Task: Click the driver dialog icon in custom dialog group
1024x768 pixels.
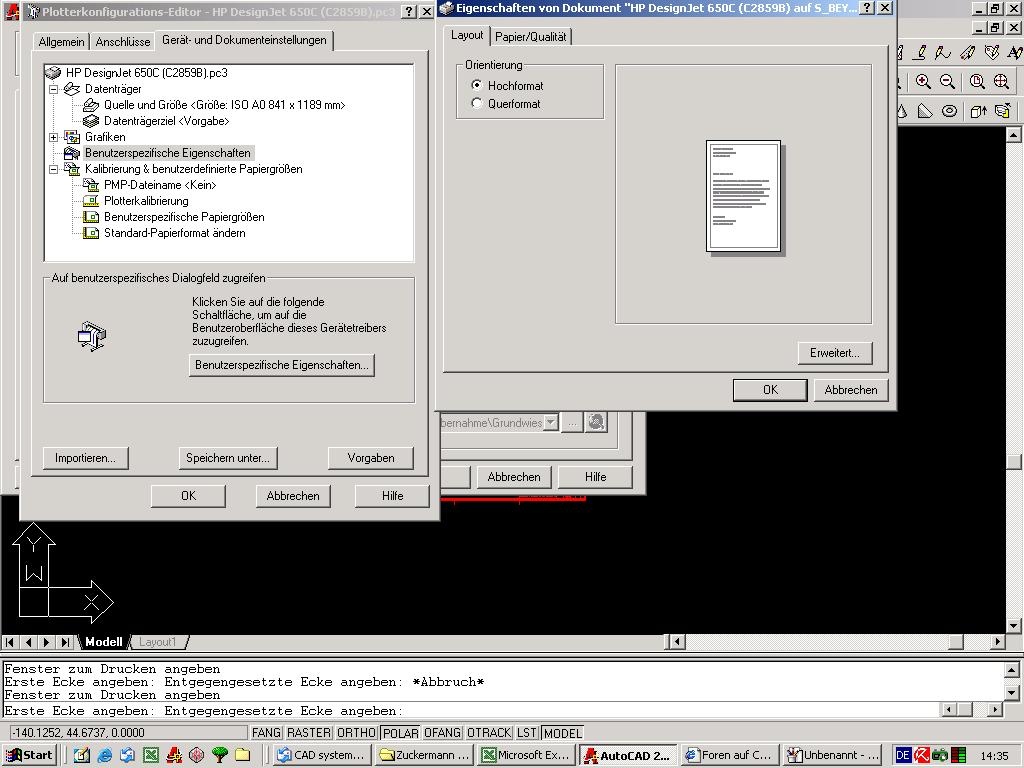Action: pyautogui.click(x=91, y=336)
